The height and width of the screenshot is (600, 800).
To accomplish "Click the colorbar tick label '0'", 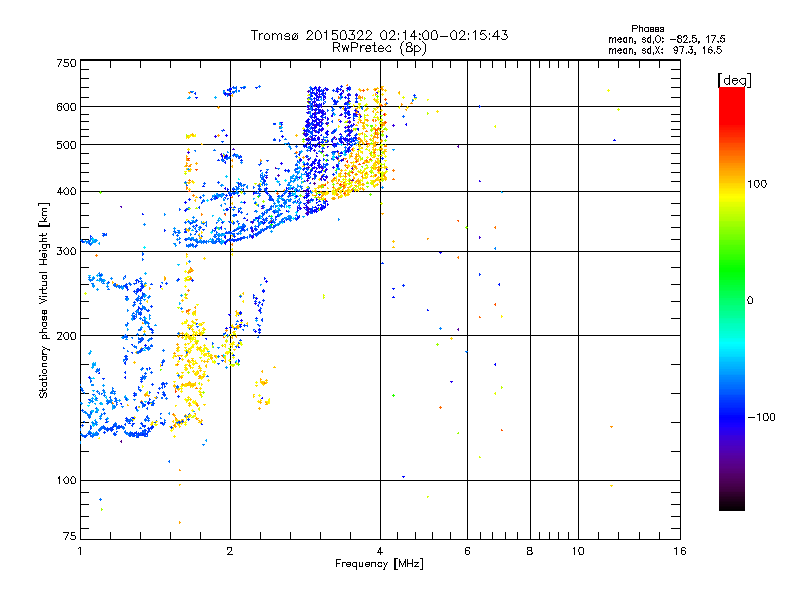I will [749, 301].
